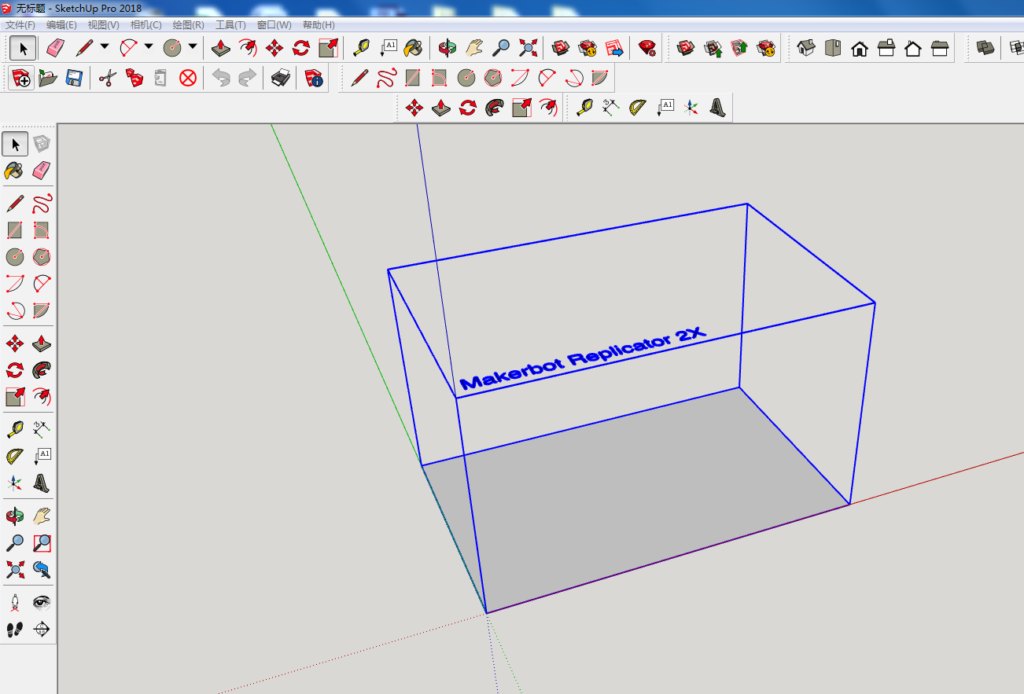This screenshot has height=694, width=1024.
Task: Select the Make Component tool
Action: [x=41, y=144]
